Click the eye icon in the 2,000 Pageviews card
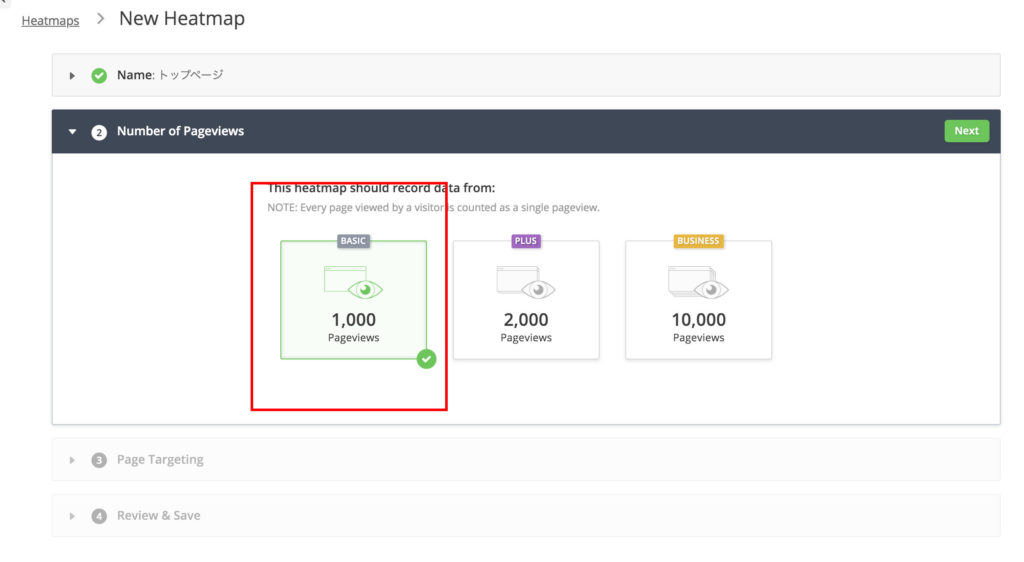Screen dimensions: 1024x562 click(537, 289)
